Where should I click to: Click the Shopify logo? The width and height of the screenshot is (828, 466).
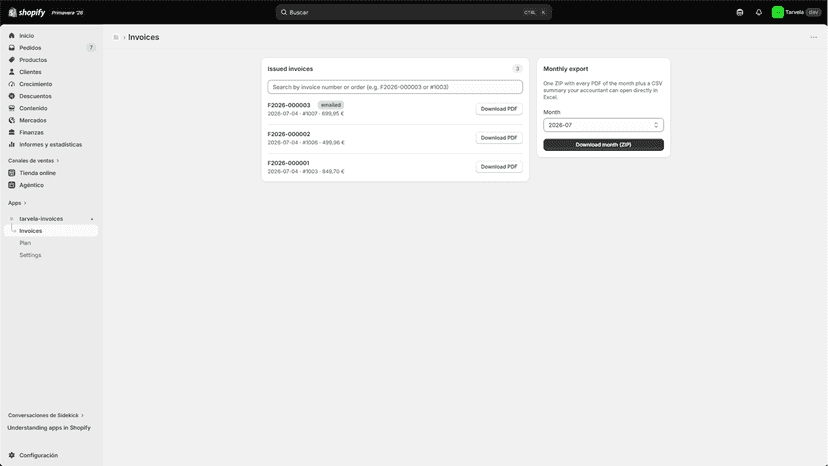(x=26, y=12)
